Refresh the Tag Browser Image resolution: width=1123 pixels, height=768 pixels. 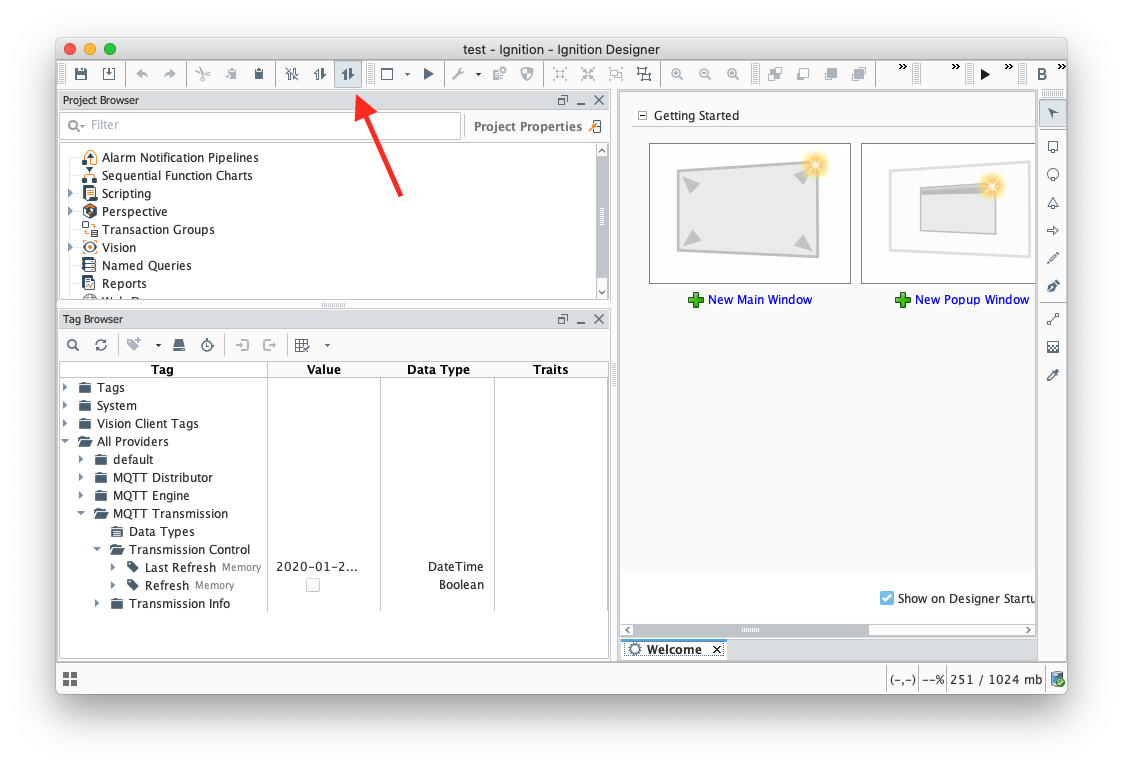[x=101, y=345]
